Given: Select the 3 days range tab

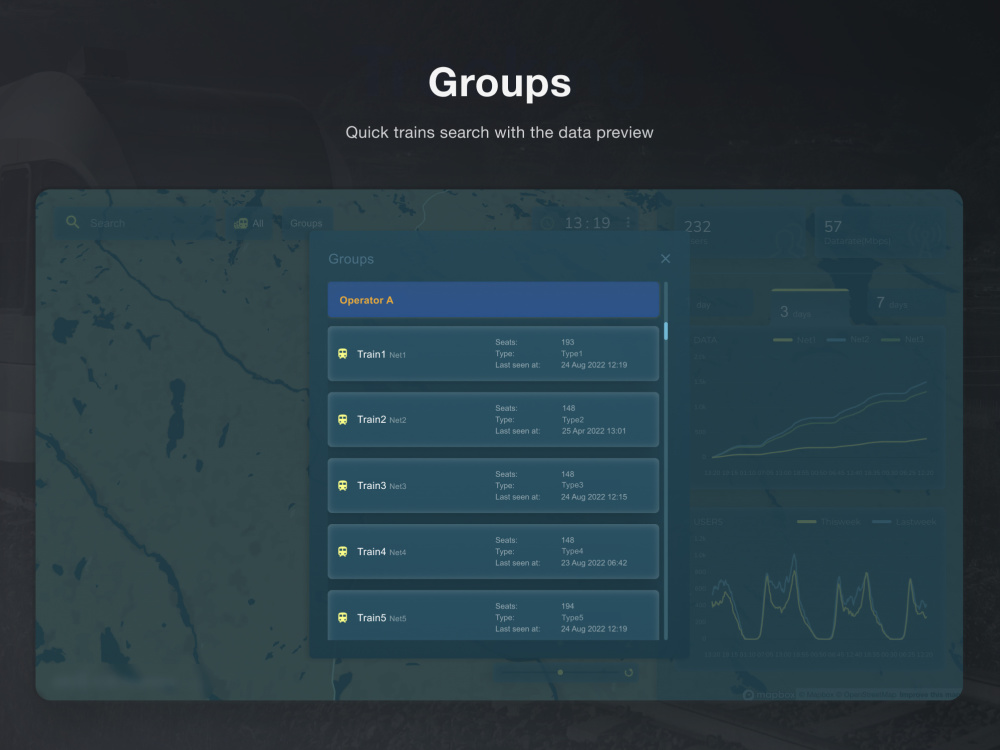Looking at the screenshot, I should click(810, 307).
